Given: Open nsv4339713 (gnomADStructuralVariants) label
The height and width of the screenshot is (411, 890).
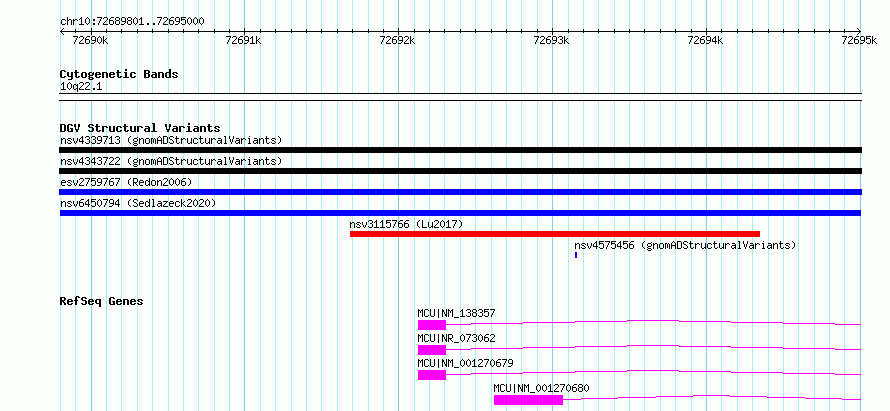Looking at the screenshot, I should coord(171,140).
